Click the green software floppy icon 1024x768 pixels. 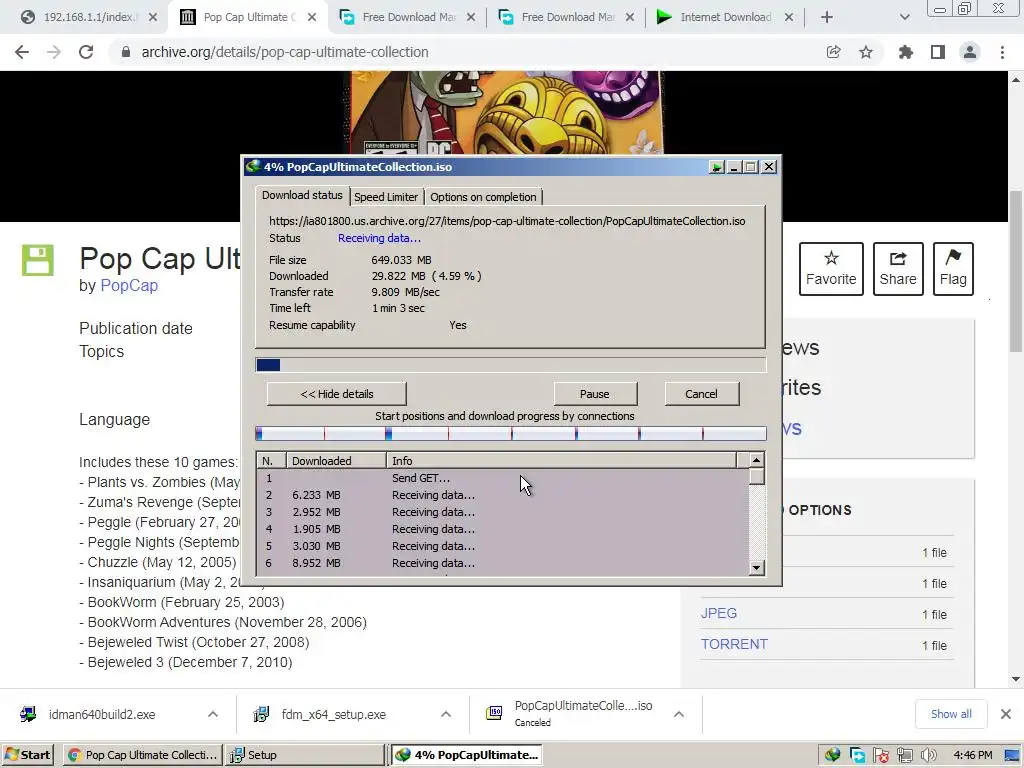click(x=38, y=260)
